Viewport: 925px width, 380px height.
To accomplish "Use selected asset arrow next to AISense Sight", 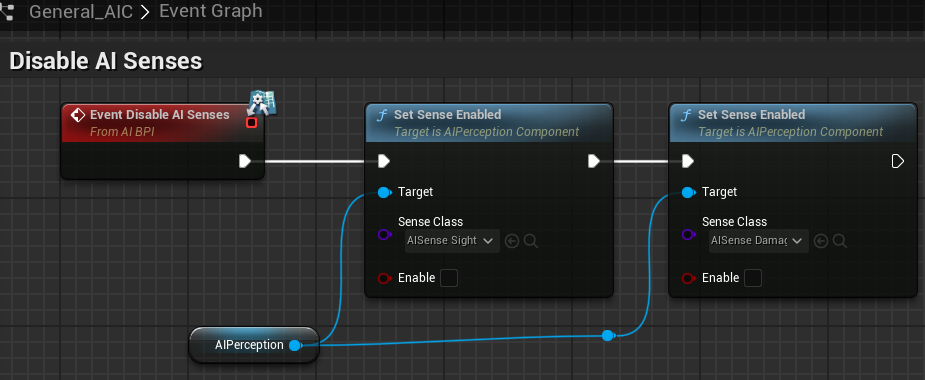I will point(512,241).
